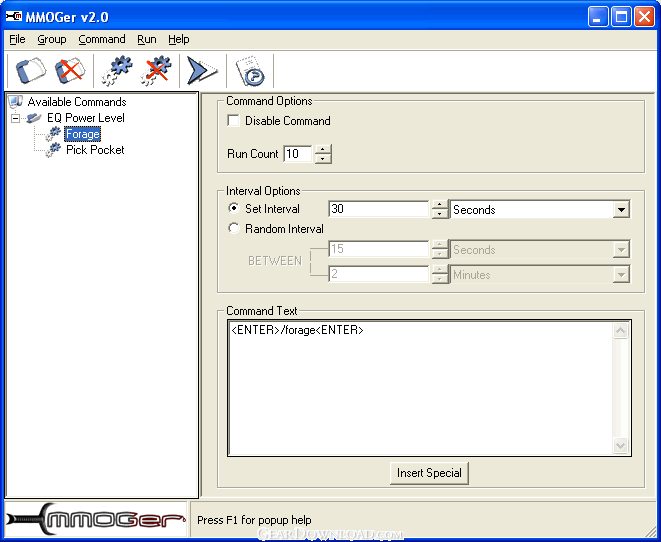Open the Run menu
Viewport: 661px width, 542px height.
pos(147,39)
